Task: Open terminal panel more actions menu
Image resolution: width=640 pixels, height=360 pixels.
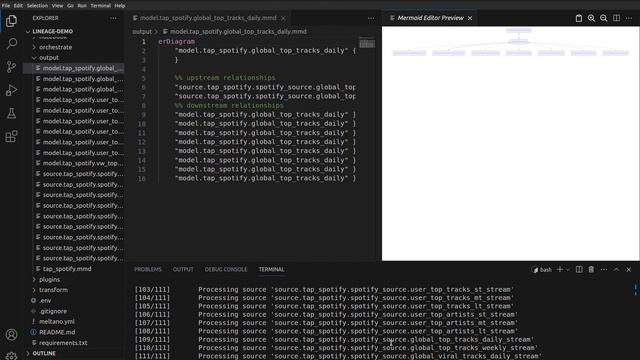Action: pyautogui.click(x=604, y=269)
